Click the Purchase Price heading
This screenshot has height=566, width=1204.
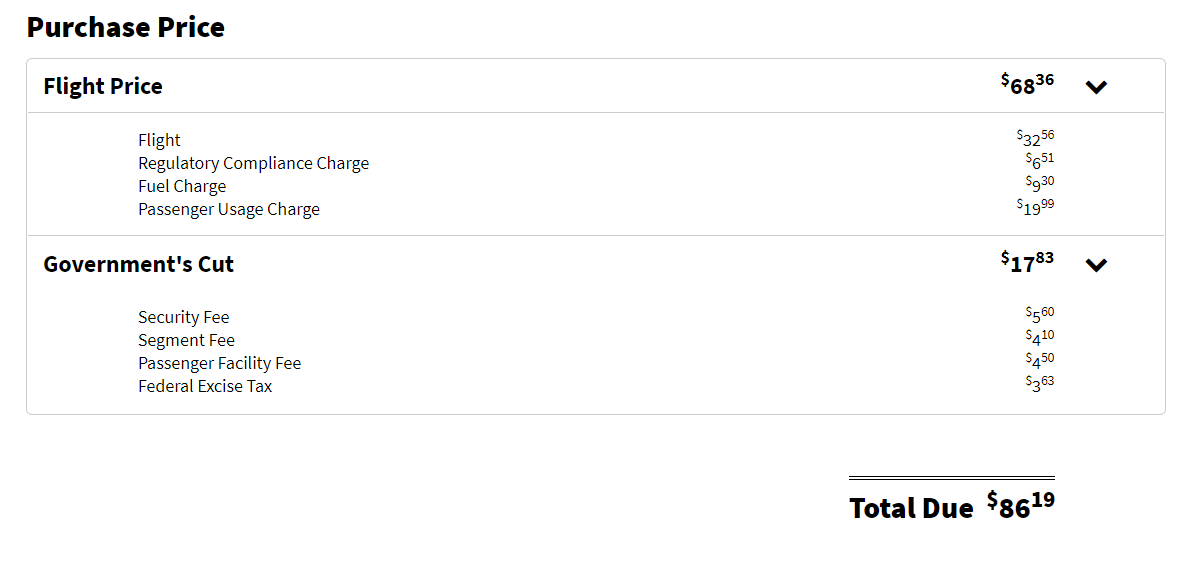(126, 28)
